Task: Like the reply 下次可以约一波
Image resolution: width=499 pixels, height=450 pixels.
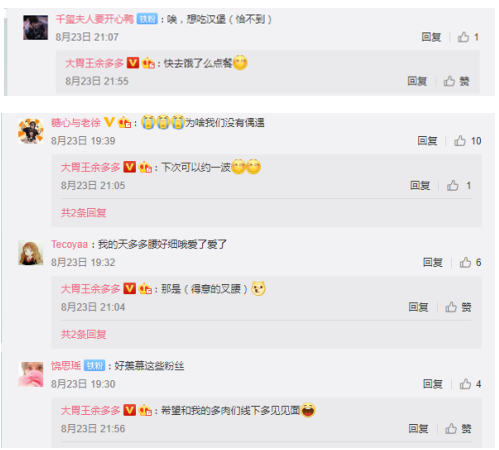Action: point(459,186)
